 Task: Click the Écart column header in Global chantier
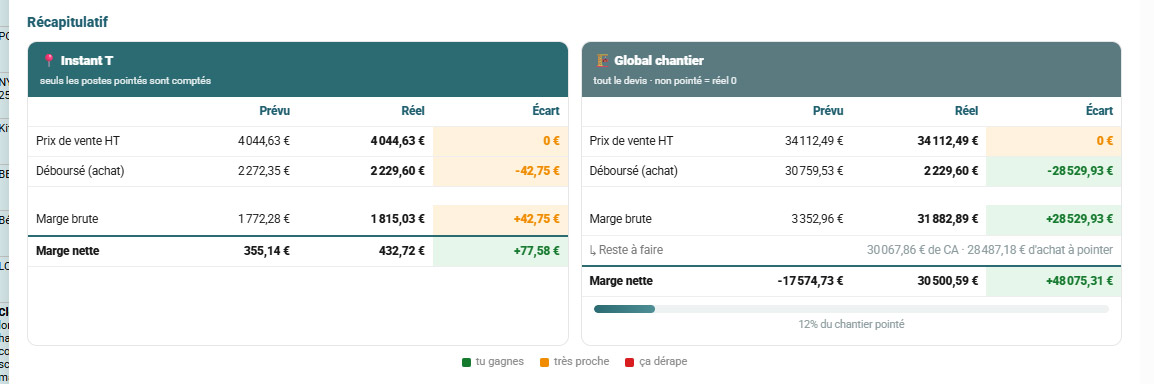1099,111
